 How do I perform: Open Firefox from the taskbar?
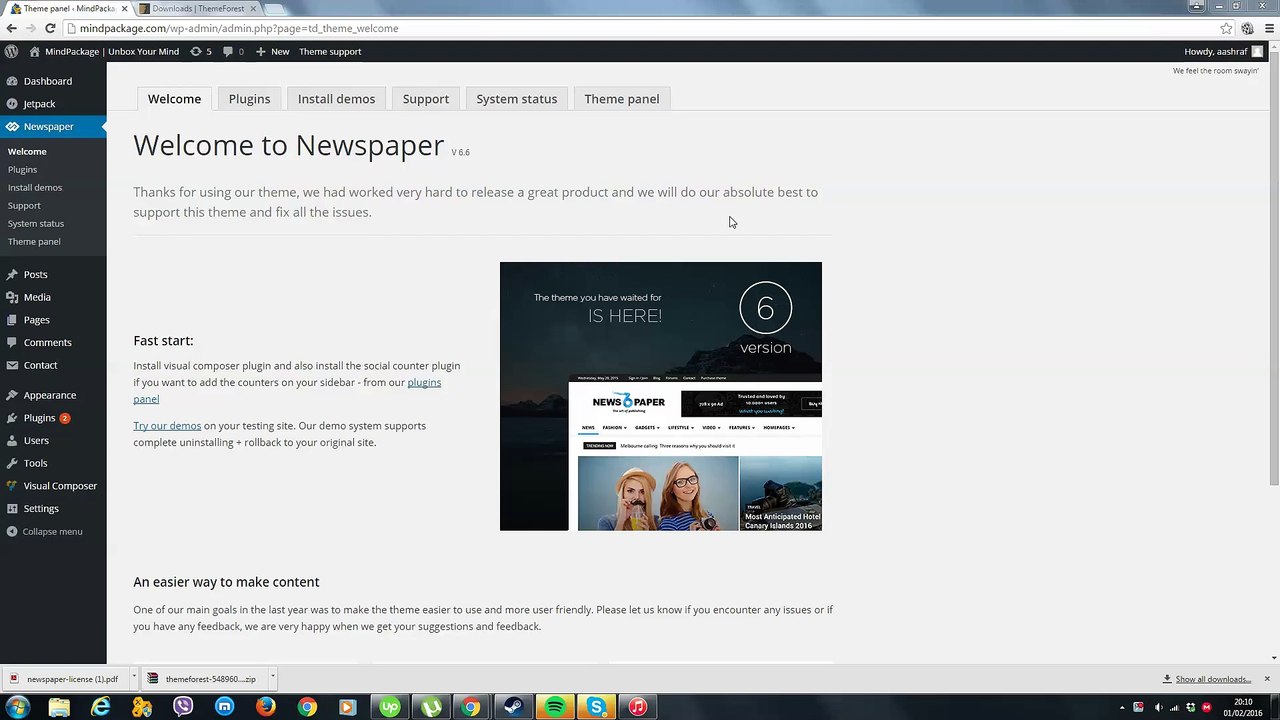(265, 707)
